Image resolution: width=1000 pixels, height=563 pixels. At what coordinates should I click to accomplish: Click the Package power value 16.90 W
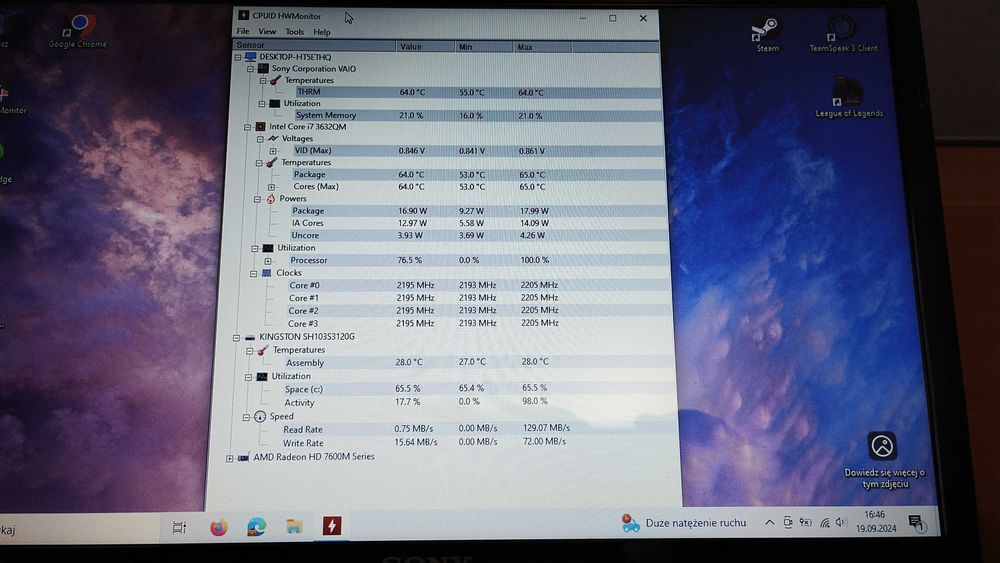tap(413, 211)
